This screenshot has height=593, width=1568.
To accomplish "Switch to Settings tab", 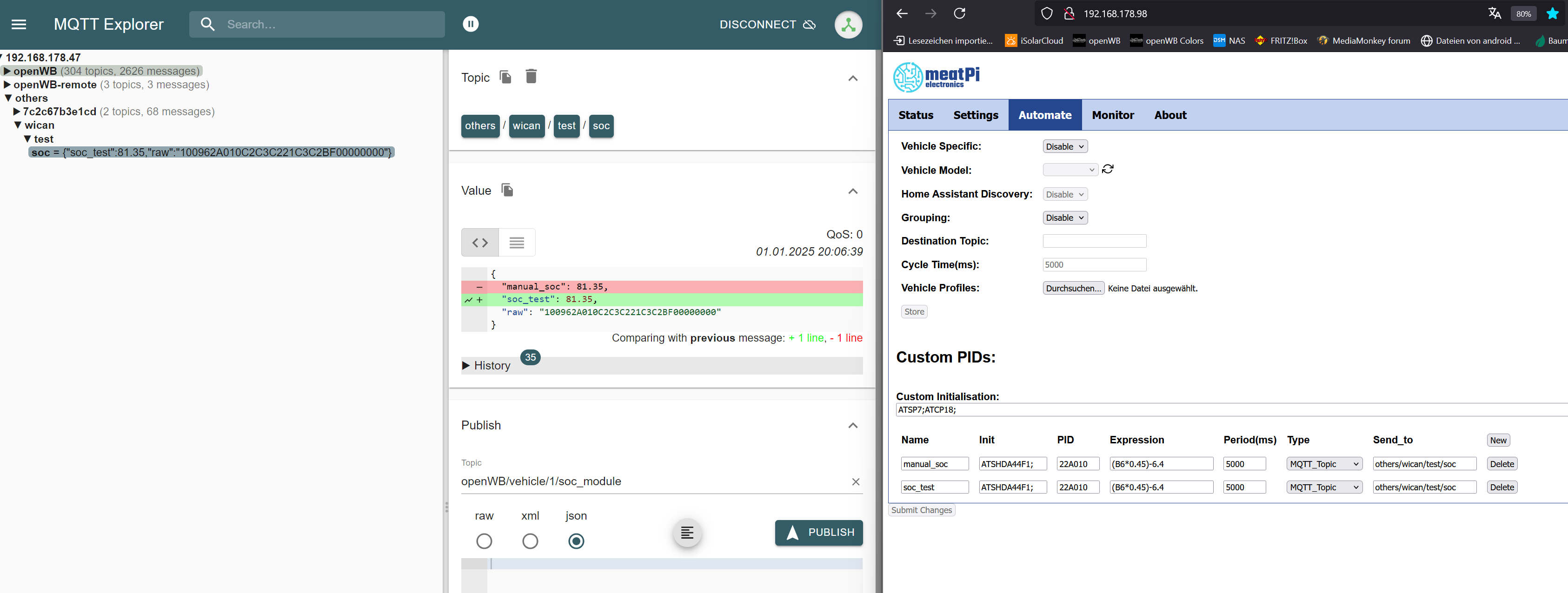I will [x=975, y=115].
